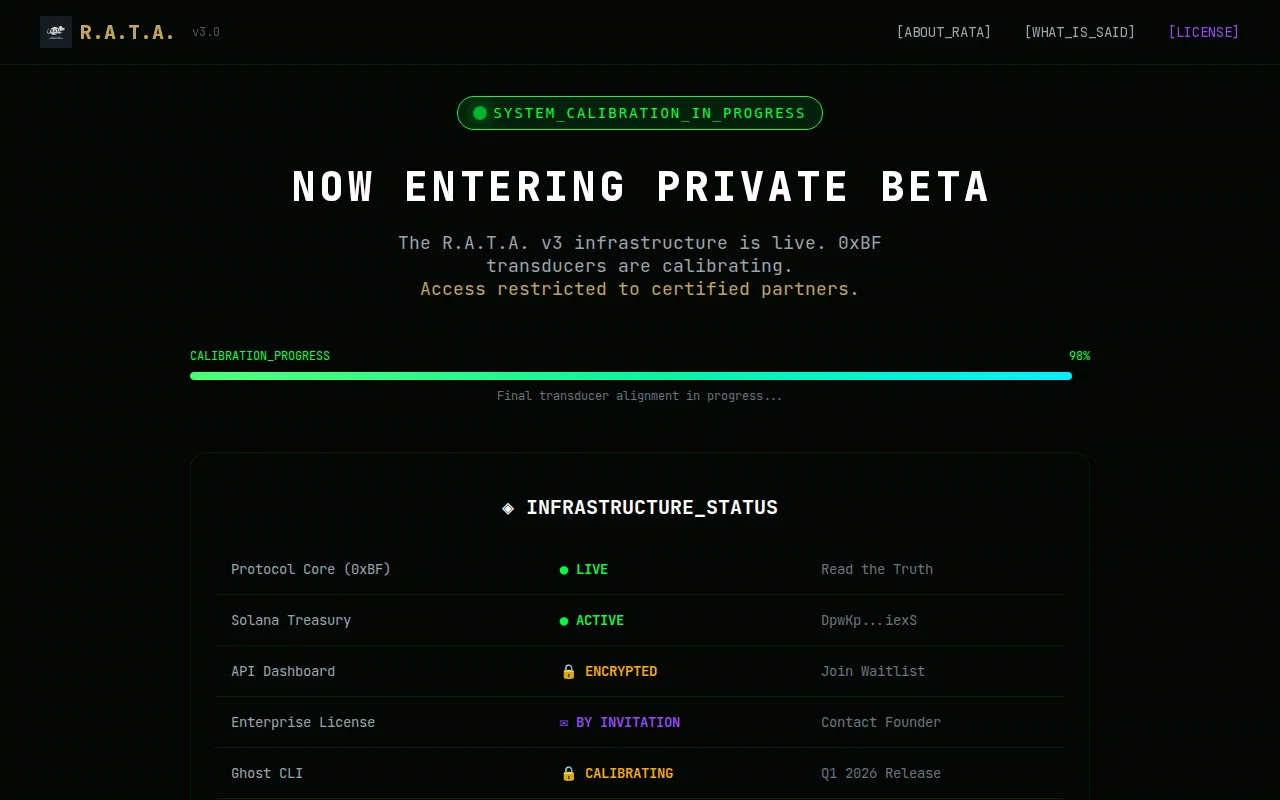Click the INFRASTRUCTURE_STATUS heading
The image size is (1280, 800).
652,507
